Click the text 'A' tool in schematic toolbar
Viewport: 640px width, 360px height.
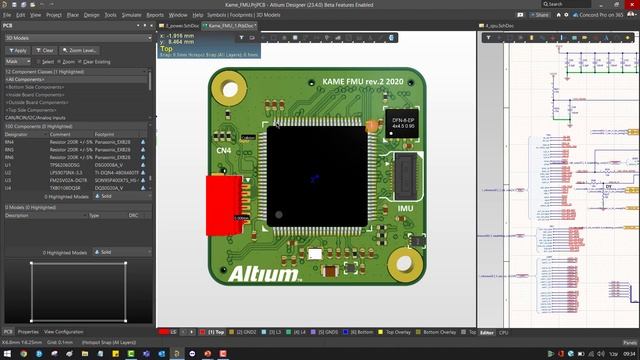(606, 38)
